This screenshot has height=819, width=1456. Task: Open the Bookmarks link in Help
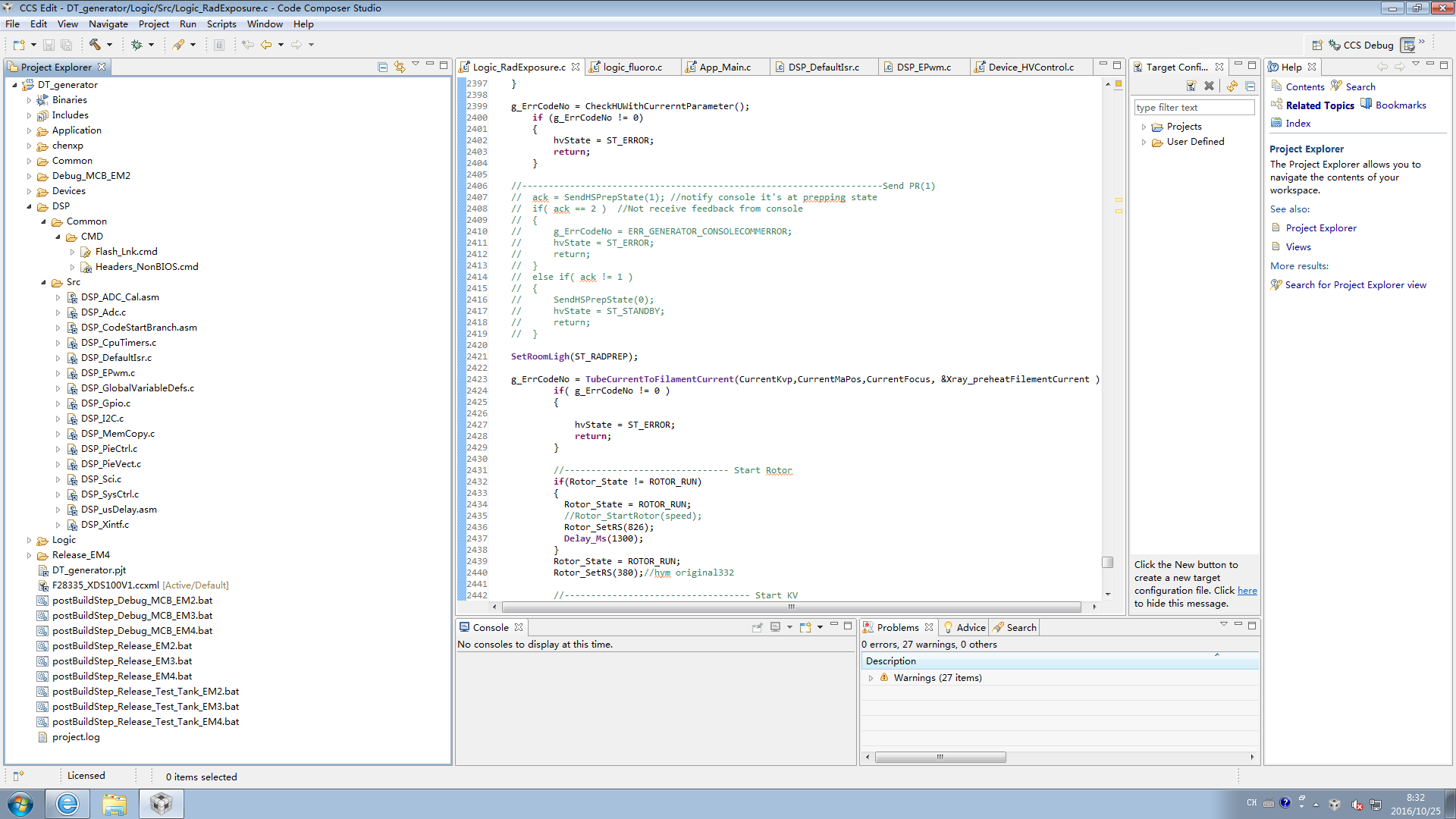point(1400,105)
